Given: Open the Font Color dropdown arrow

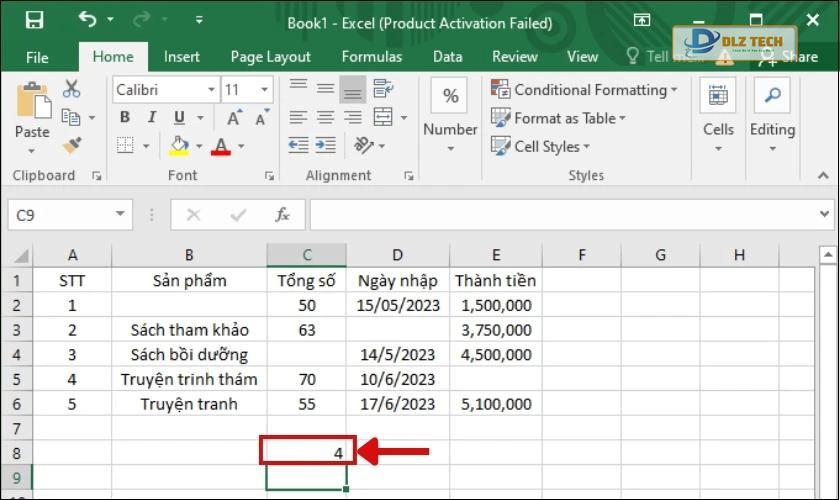Looking at the screenshot, I should 241,146.
